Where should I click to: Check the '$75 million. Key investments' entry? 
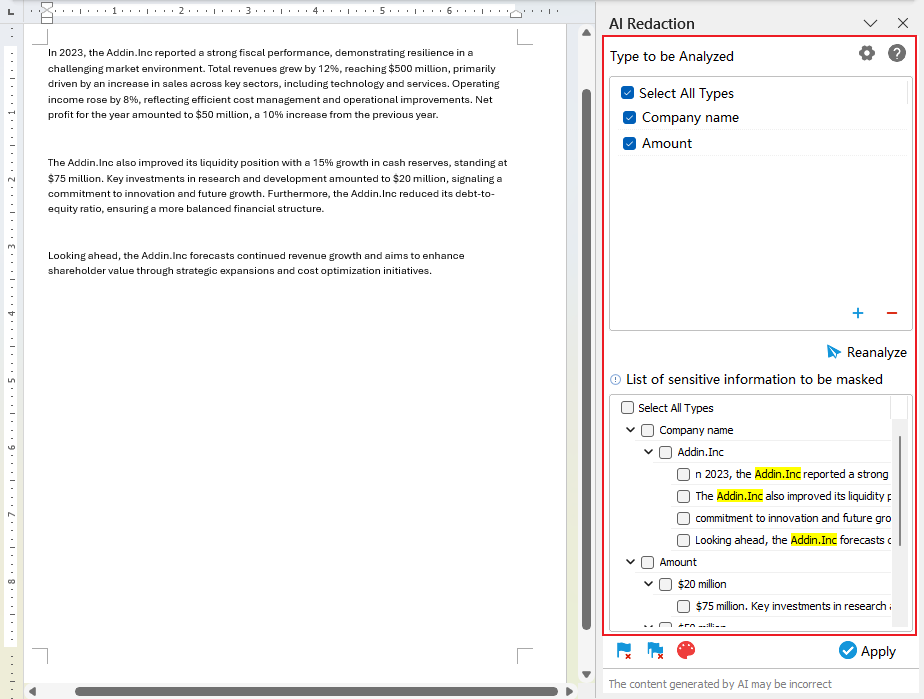pos(683,606)
